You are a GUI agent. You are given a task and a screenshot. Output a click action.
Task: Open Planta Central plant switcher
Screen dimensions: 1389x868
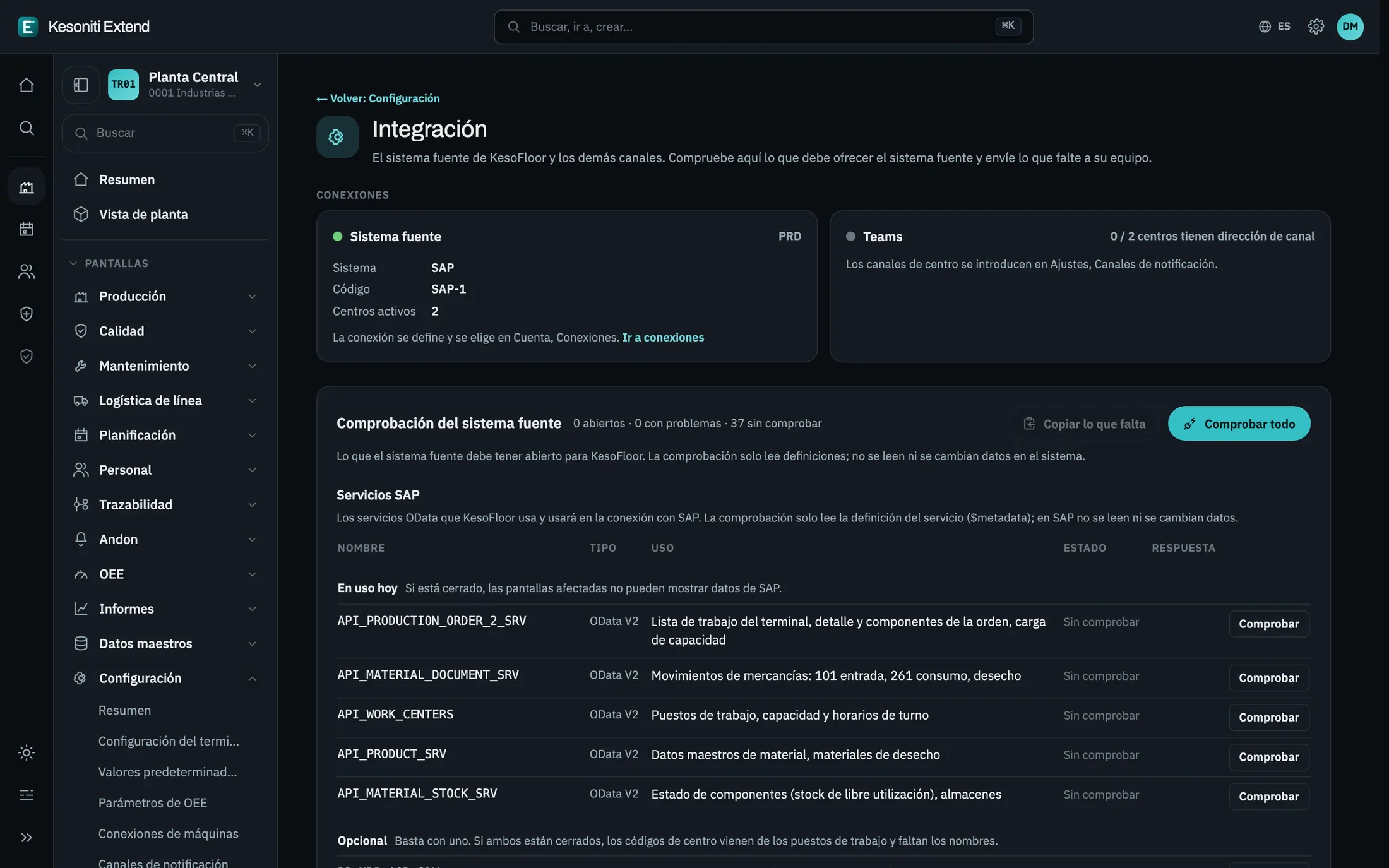point(186,85)
